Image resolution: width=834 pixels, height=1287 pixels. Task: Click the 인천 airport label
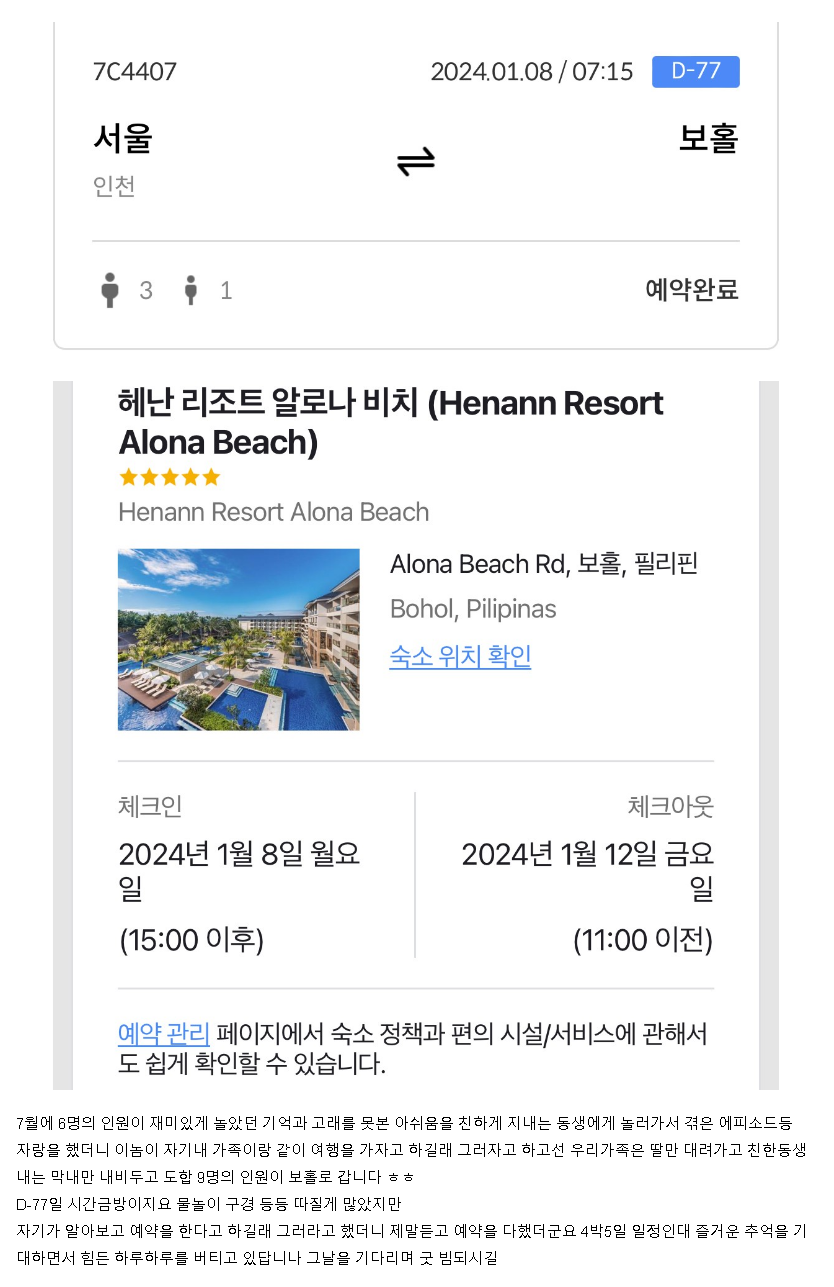(114, 186)
